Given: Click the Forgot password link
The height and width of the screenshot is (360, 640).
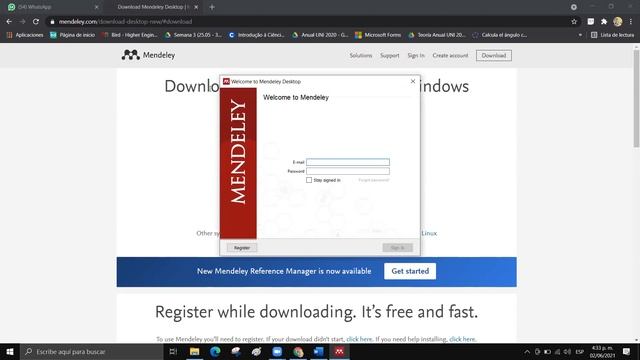Looking at the screenshot, I should click(x=374, y=180).
